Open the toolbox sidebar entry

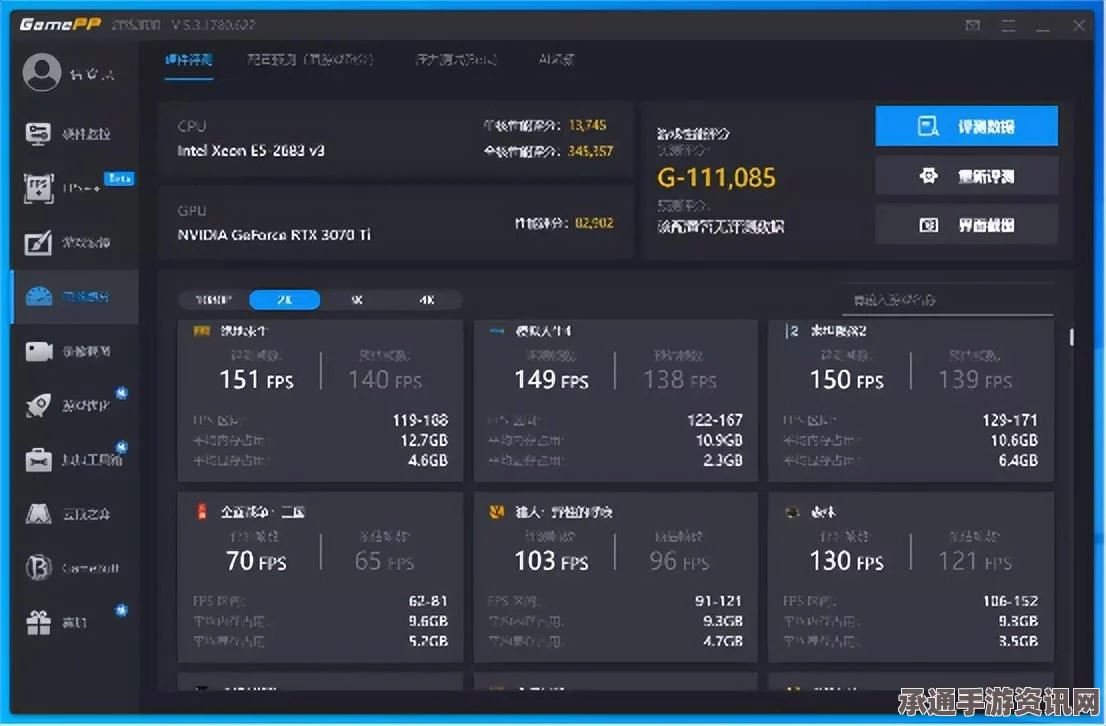point(73,460)
